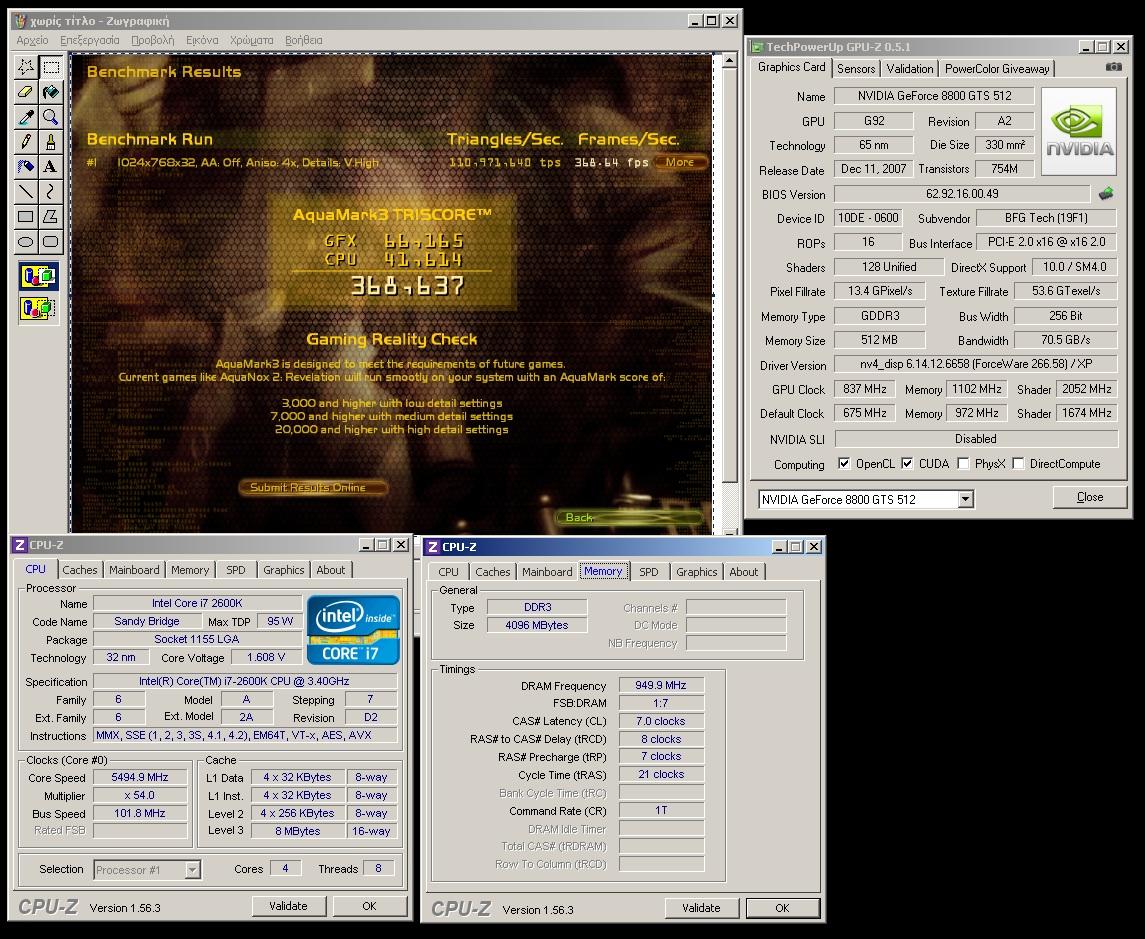Switch to the Sensors tab in GPU-Z
The height and width of the screenshot is (939, 1145).
pyautogui.click(x=856, y=69)
